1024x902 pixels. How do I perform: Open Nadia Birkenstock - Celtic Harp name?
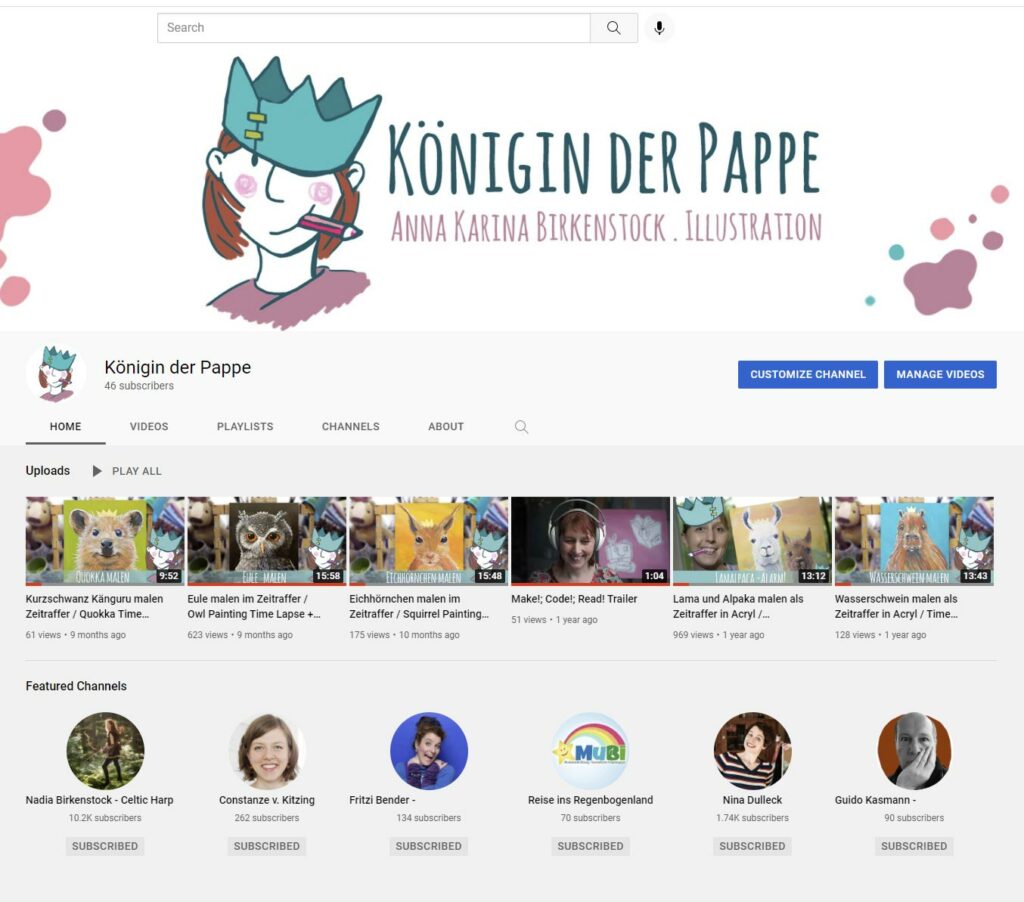(x=99, y=799)
